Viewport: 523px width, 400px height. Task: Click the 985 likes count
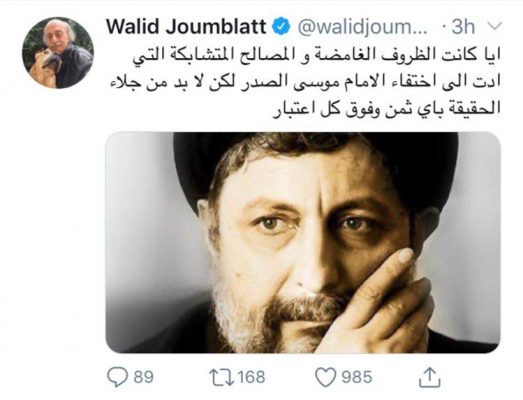coord(356,377)
